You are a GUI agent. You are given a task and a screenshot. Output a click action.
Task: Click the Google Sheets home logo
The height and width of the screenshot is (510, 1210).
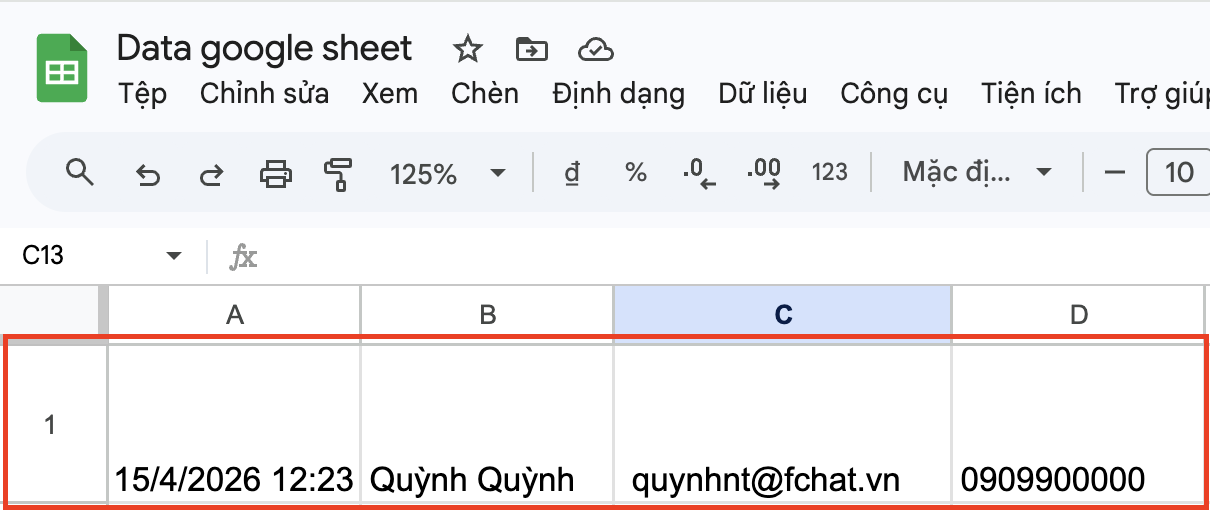pyautogui.click(x=64, y=68)
